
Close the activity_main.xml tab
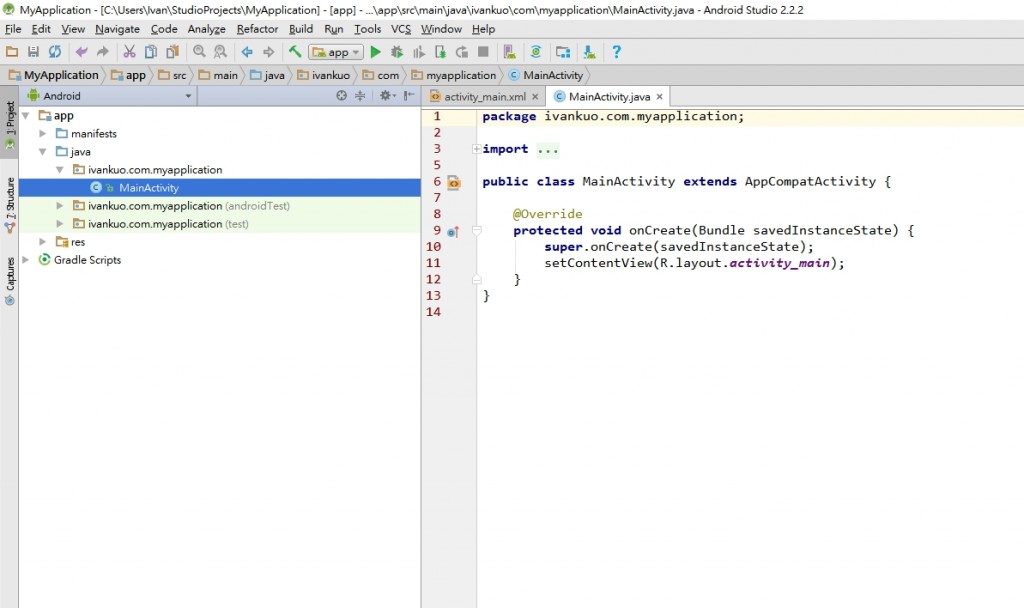click(x=535, y=97)
